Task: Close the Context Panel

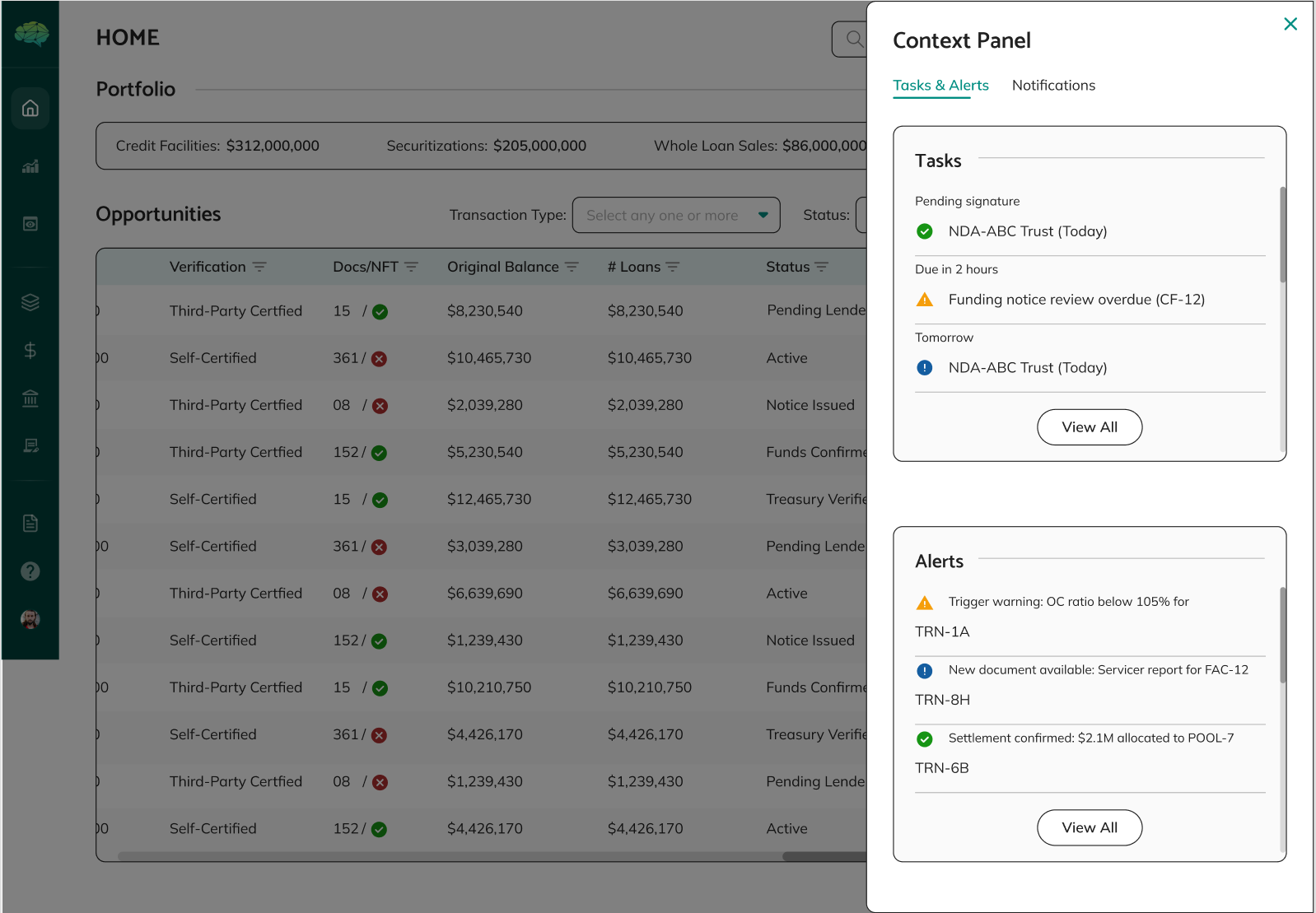Action: click(1290, 24)
